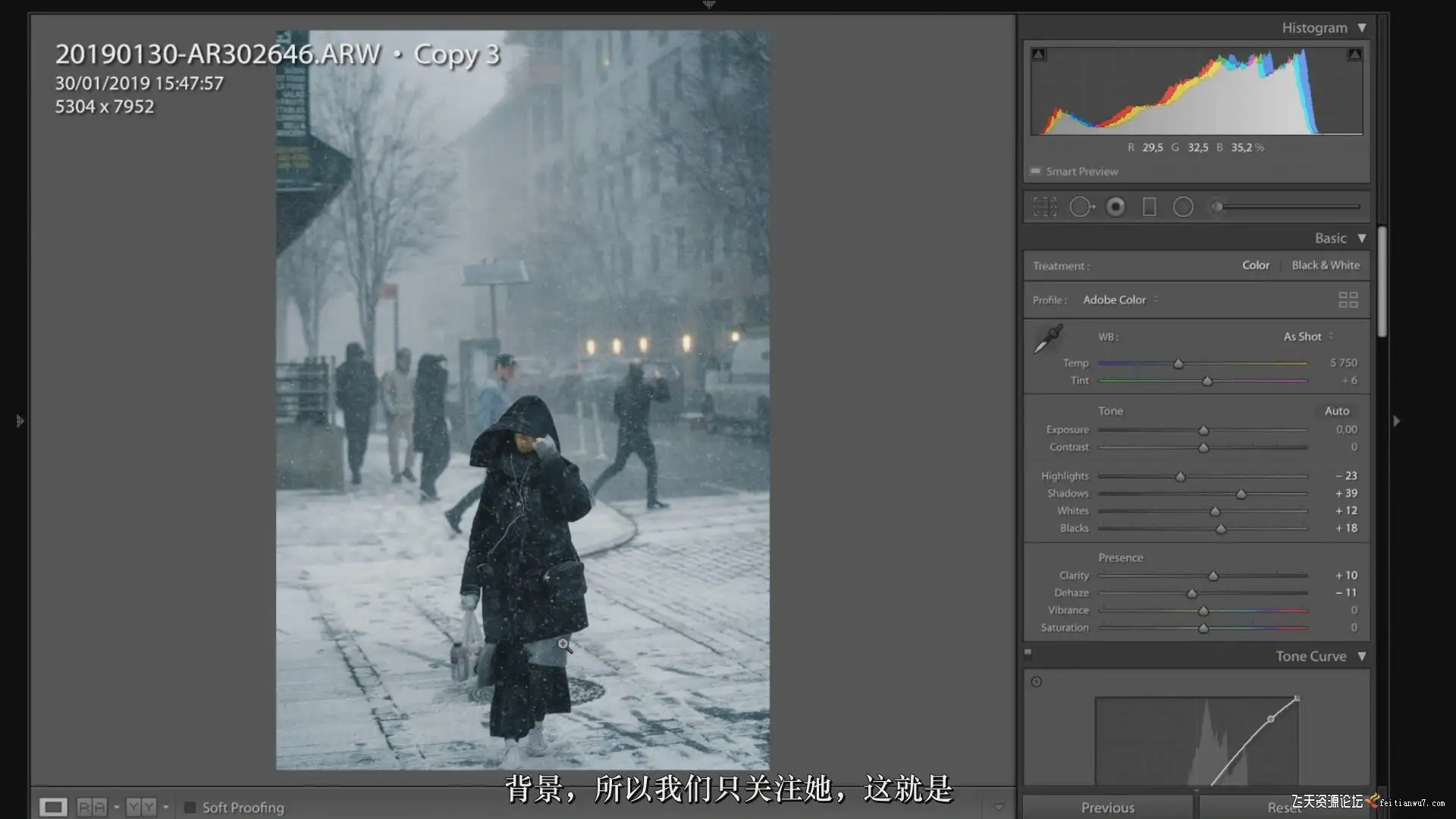Click the Previous button
1456x819 pixels.
click(x=1107, y=808)
